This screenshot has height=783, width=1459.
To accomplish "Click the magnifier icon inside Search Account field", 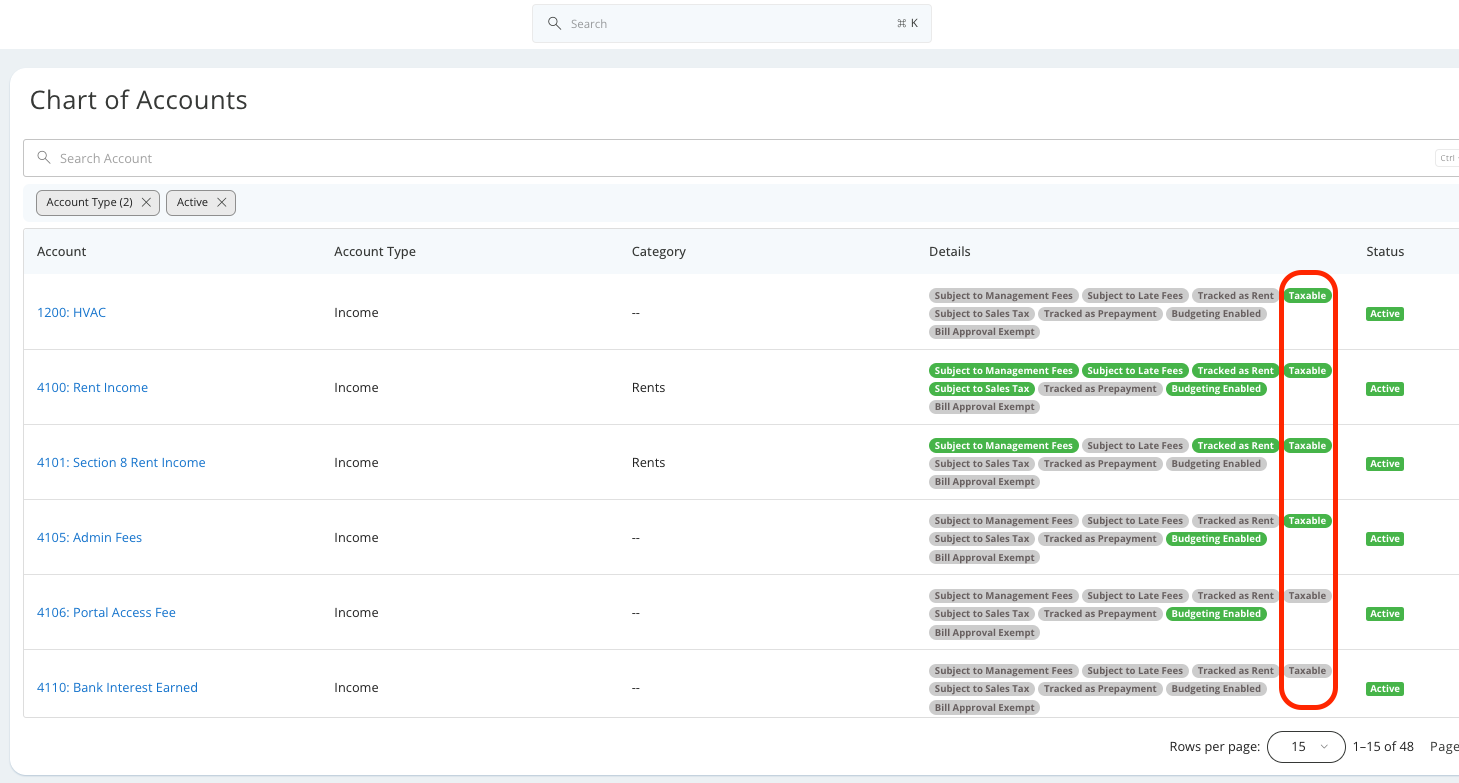I will point(43,157).
